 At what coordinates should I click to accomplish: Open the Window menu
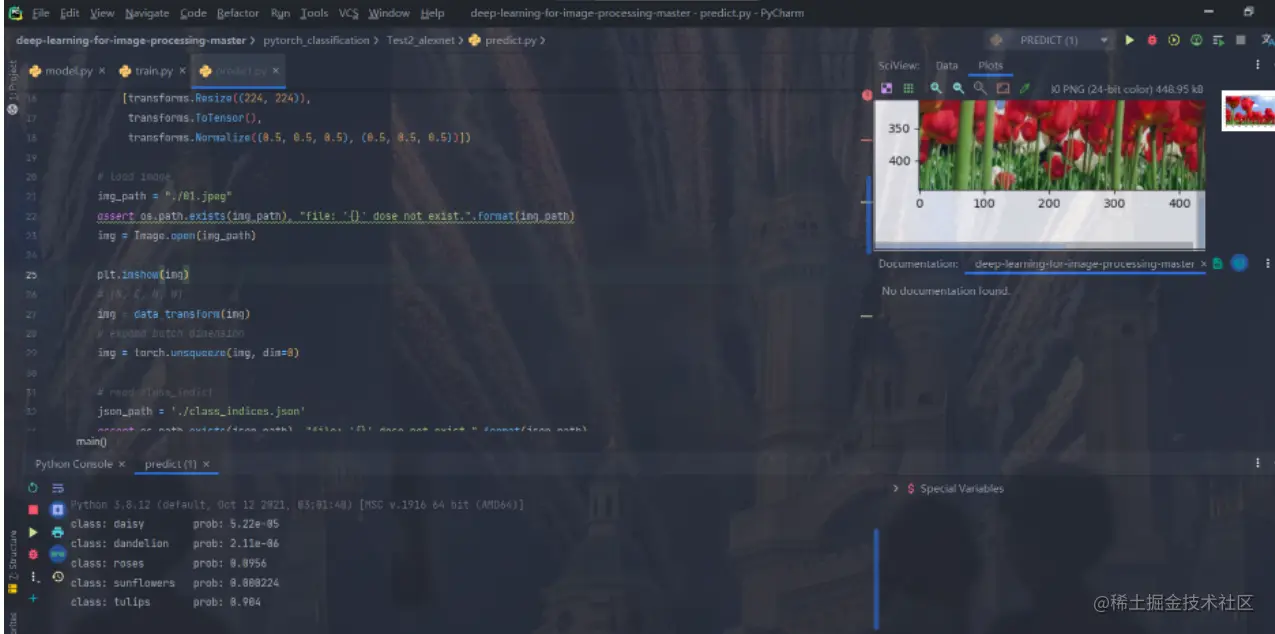tap(389, 13)
